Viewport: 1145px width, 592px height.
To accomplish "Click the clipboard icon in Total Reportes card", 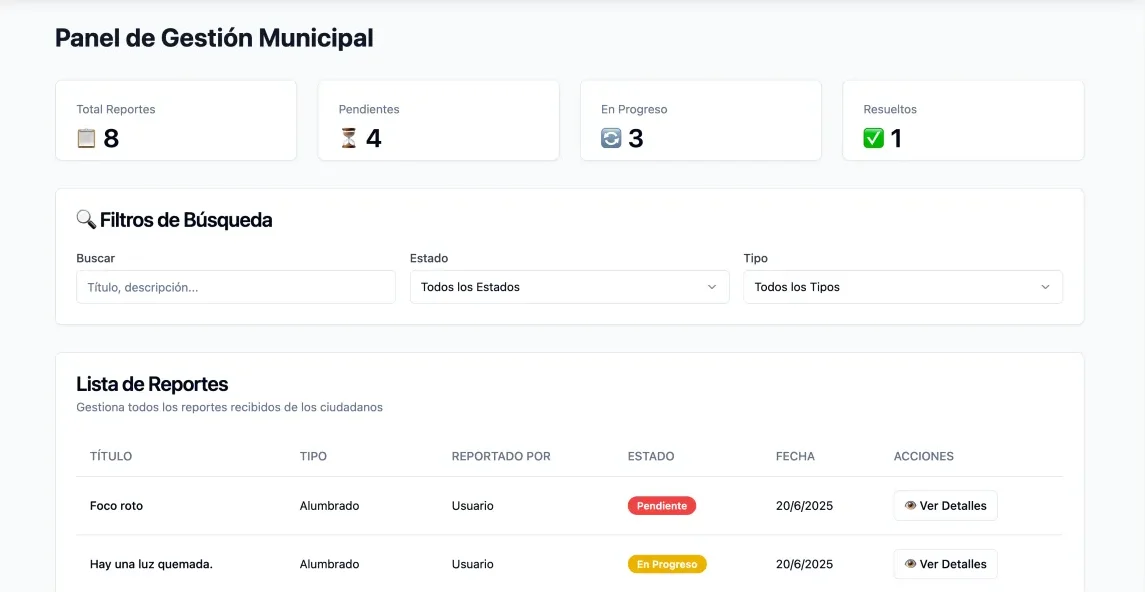I will [x=86, y=138].
